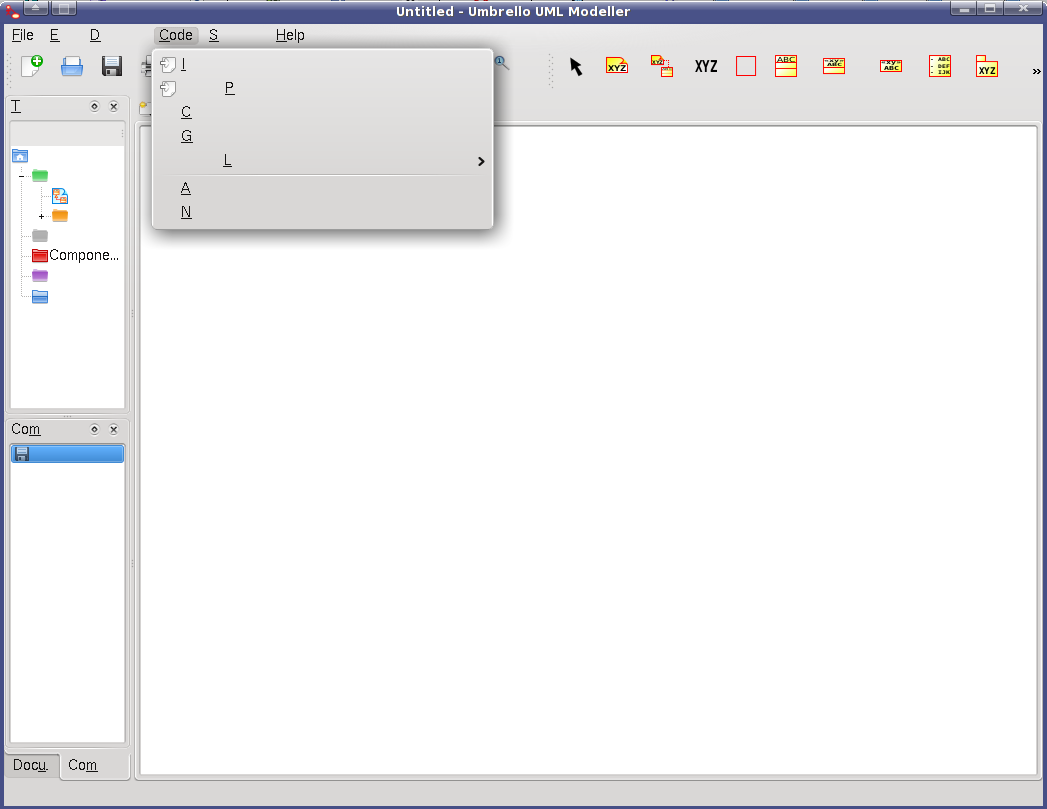Screen dimensions: 1047x809
Task: Select the Enum tool listing ABC DEF IJK
Action: [939, 67]
